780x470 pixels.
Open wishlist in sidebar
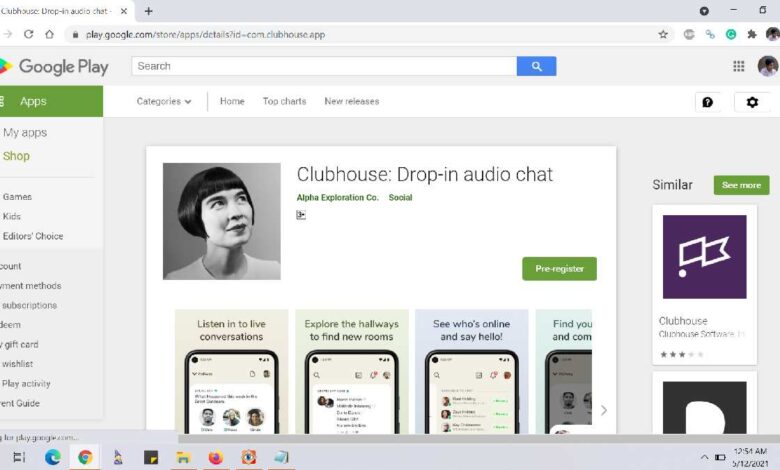coord(17,364)
